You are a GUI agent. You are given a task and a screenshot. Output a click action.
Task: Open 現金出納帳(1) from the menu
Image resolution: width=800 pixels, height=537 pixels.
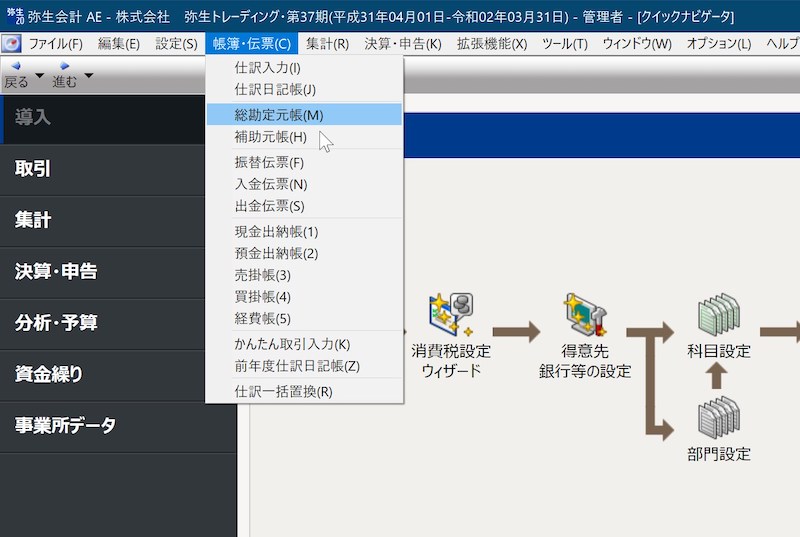(x=304, y=232)
